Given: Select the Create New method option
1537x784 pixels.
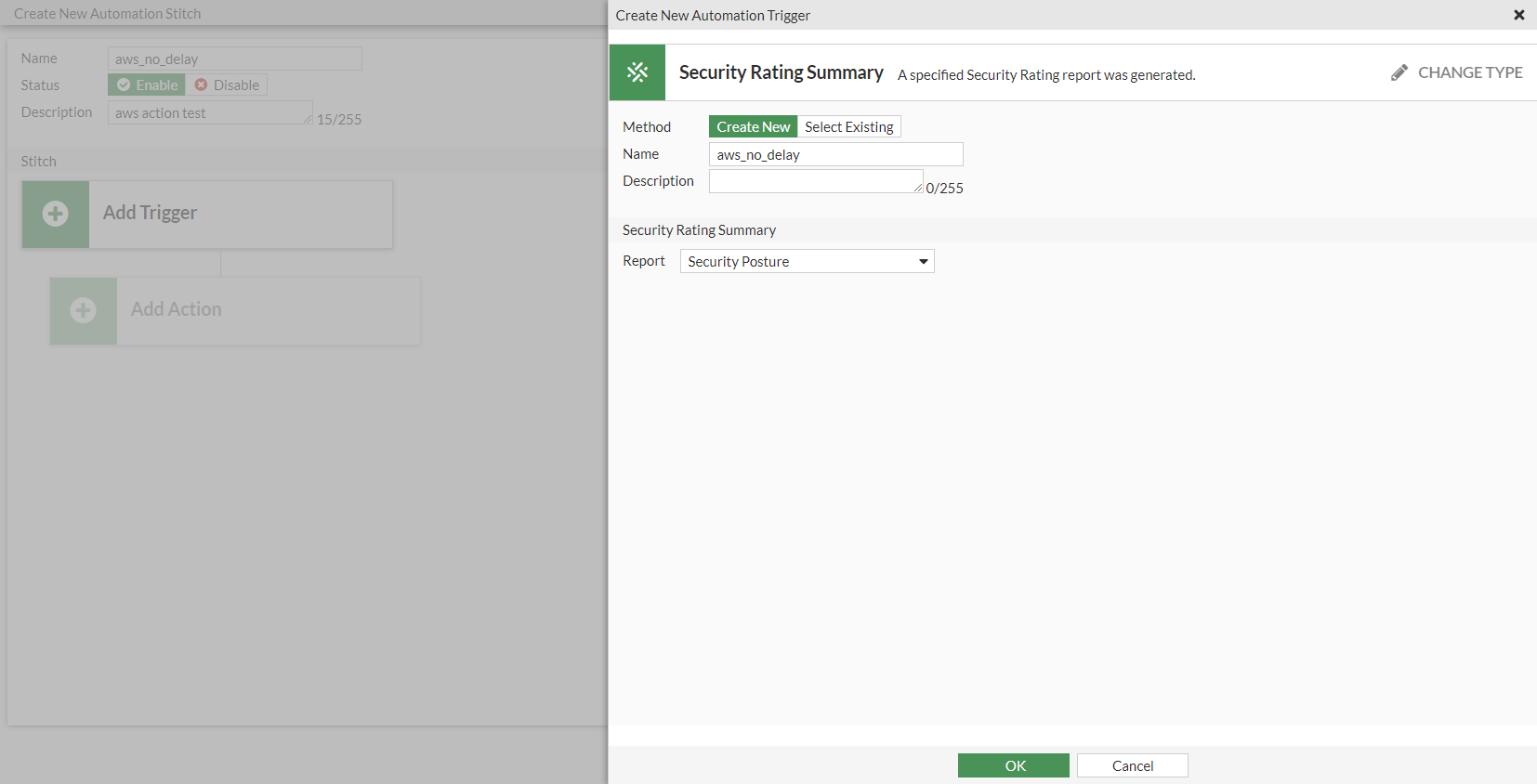Looking at the screenshot, I should 753,126.
